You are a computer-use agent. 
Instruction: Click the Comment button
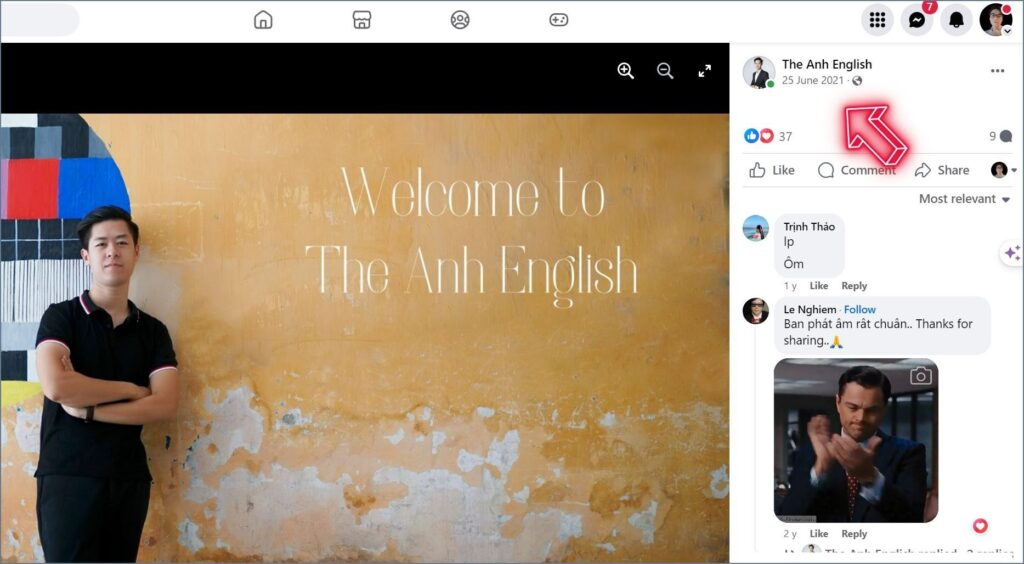point(857,170)
